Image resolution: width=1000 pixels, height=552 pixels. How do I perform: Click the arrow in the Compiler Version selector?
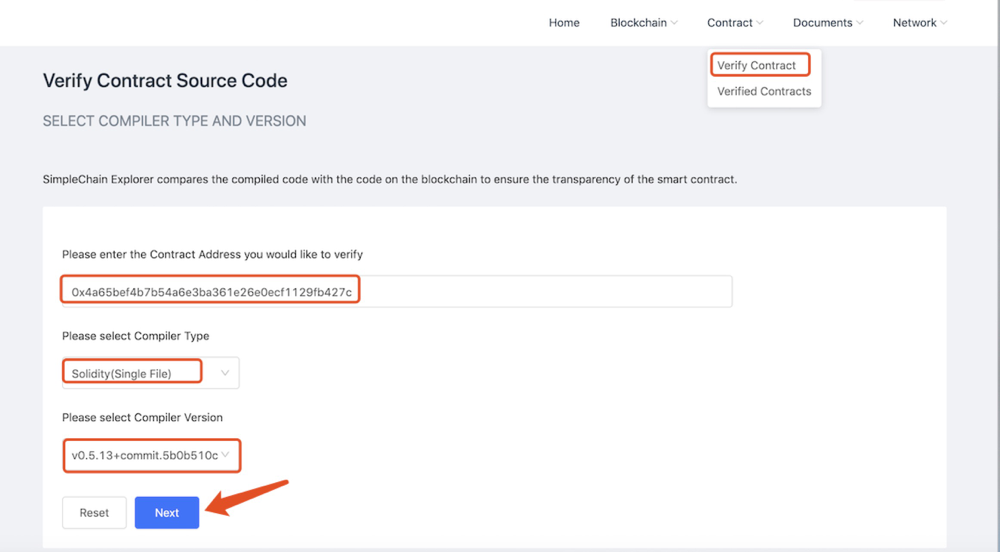(226, 455)
